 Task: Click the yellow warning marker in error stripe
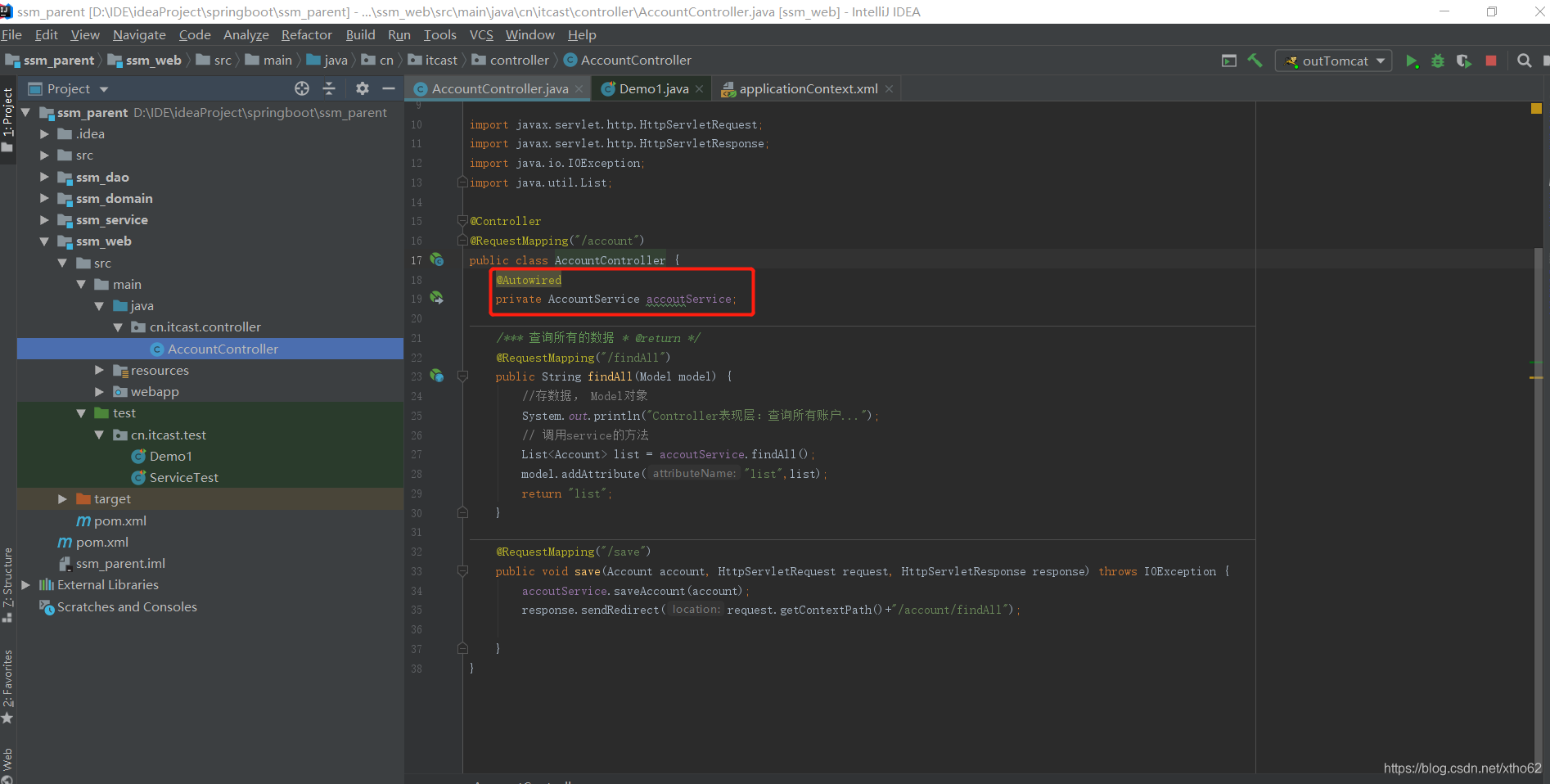(1536, 377)
